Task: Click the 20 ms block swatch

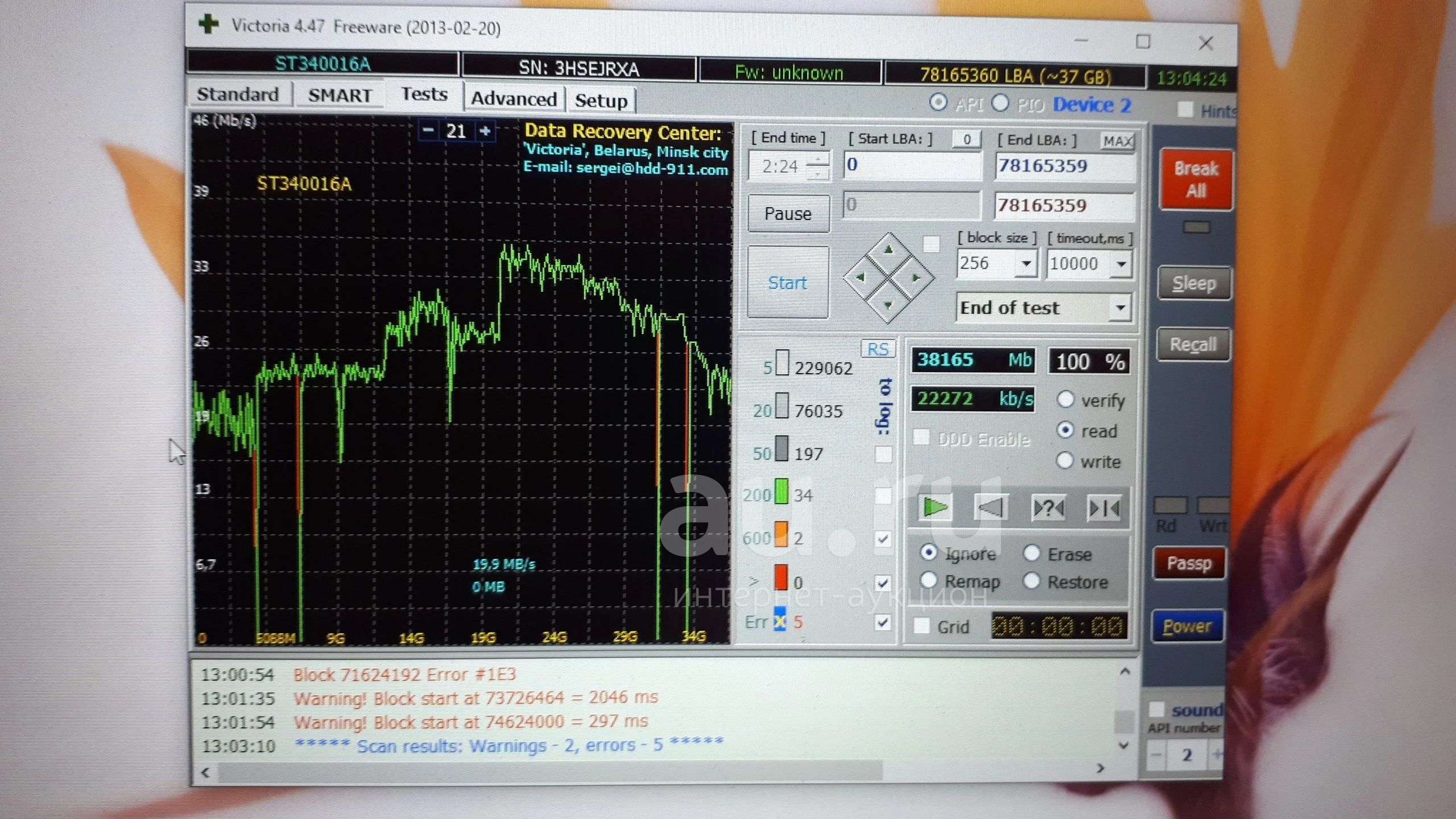Action: point(782,406)
